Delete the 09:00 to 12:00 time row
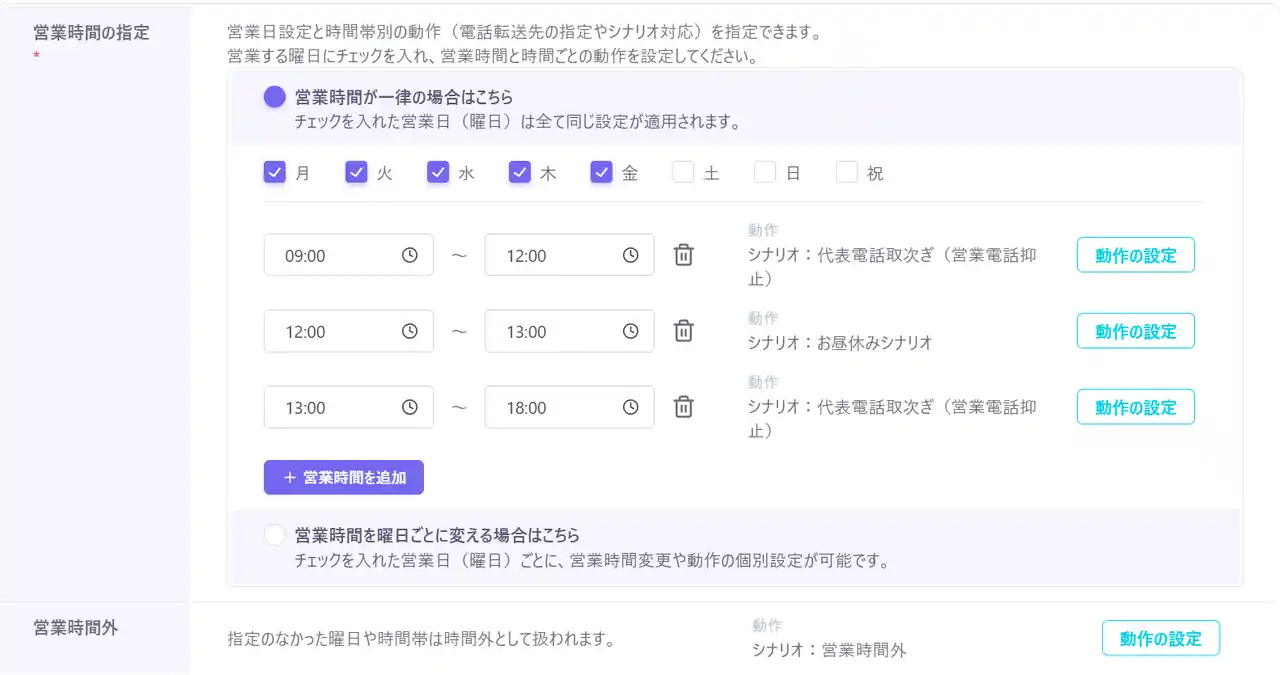The height and width of the screenshot is (675, 1280). coord(683,255)
